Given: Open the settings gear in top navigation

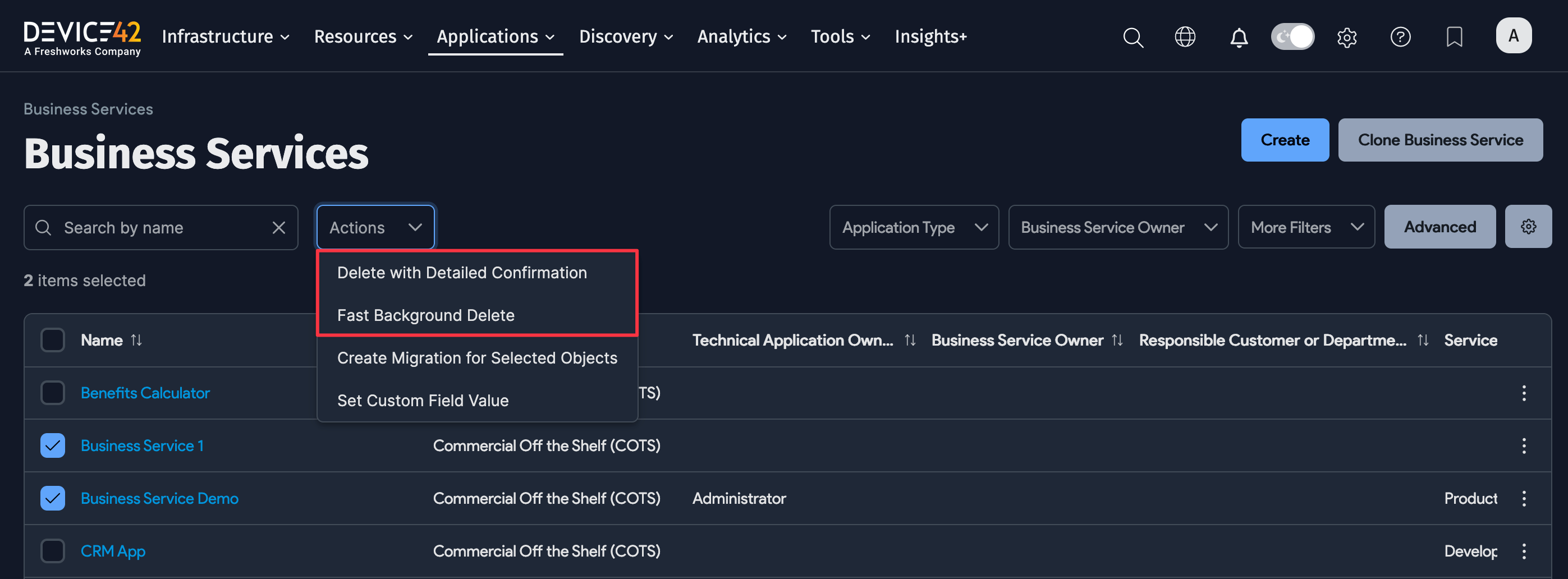Looking at the screenshot, I should (x=1346, y=37).
